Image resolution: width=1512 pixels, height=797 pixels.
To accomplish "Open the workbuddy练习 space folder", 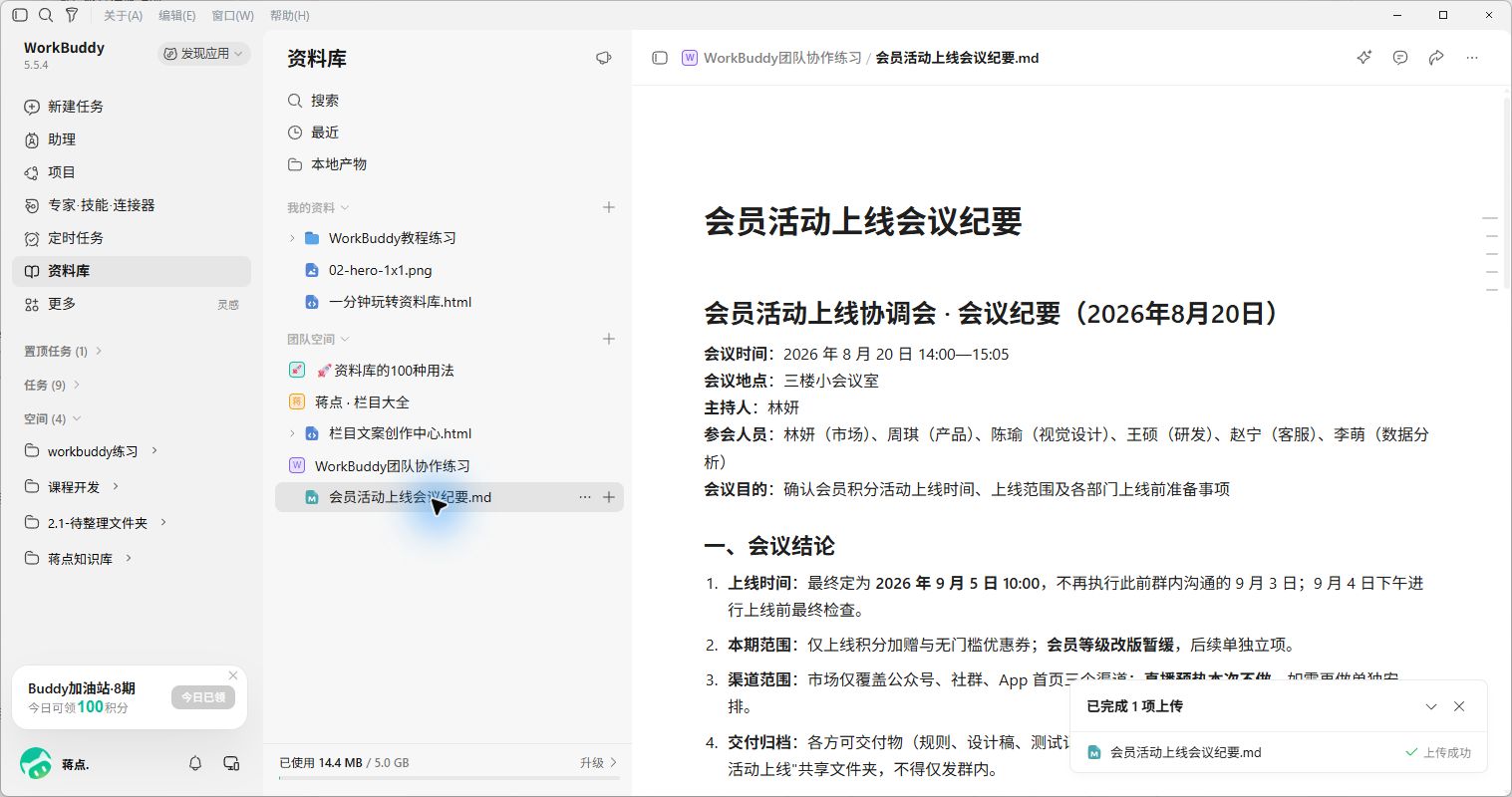I will pyautogui.click(x=92, y=451).
